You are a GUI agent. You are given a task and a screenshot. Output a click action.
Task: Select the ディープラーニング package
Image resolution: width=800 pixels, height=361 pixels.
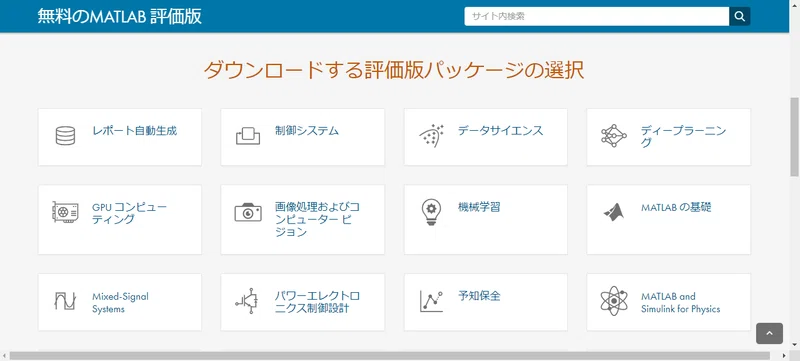(x=684, y=137)
